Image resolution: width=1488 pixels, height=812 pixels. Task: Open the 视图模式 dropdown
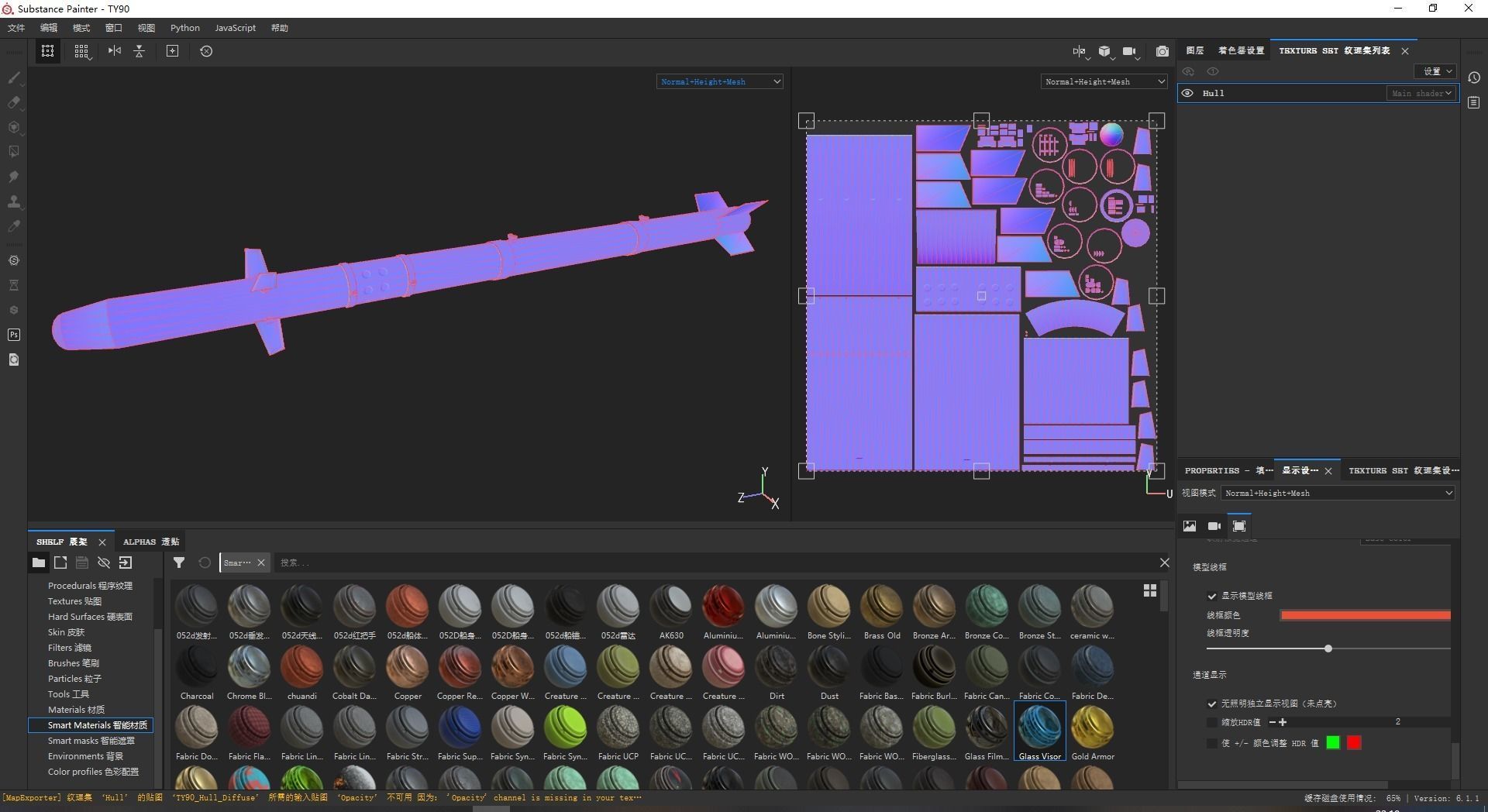coord(1338,493)
